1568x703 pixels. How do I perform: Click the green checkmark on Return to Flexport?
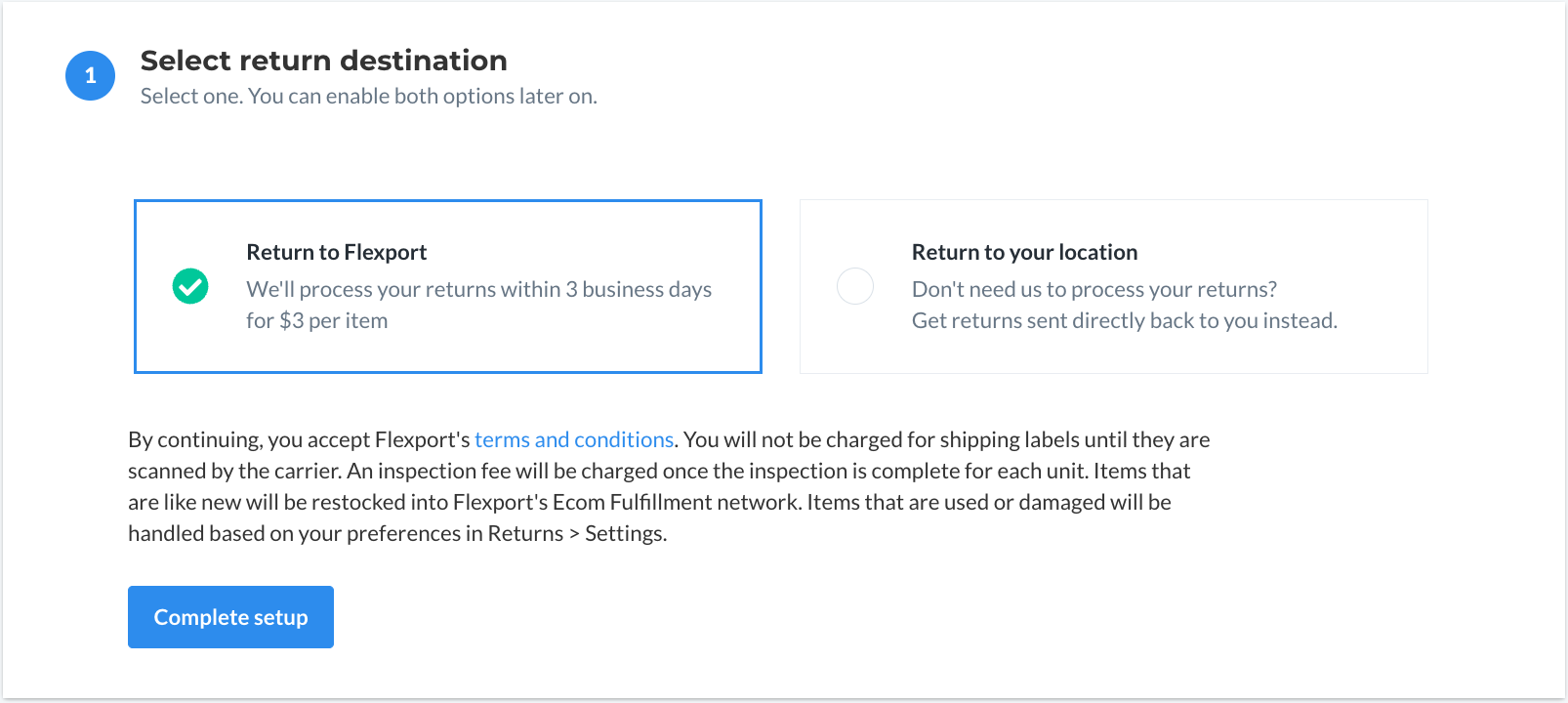click(x=190, y=286)
